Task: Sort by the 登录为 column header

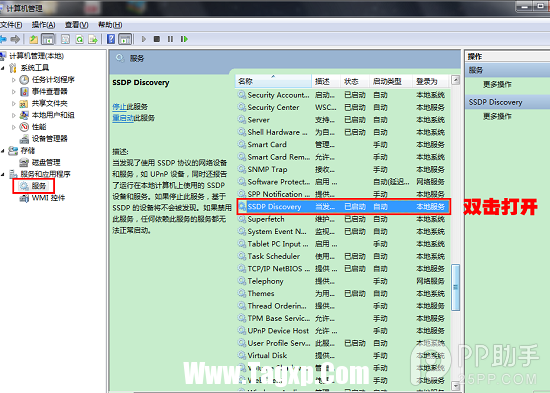Action: pos(431,81)
